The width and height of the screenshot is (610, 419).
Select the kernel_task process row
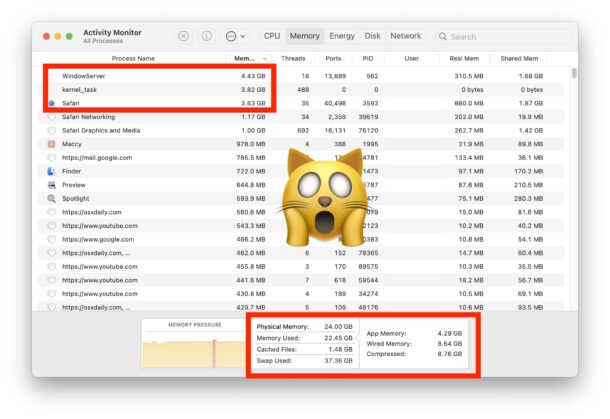(x=150, y=90)
